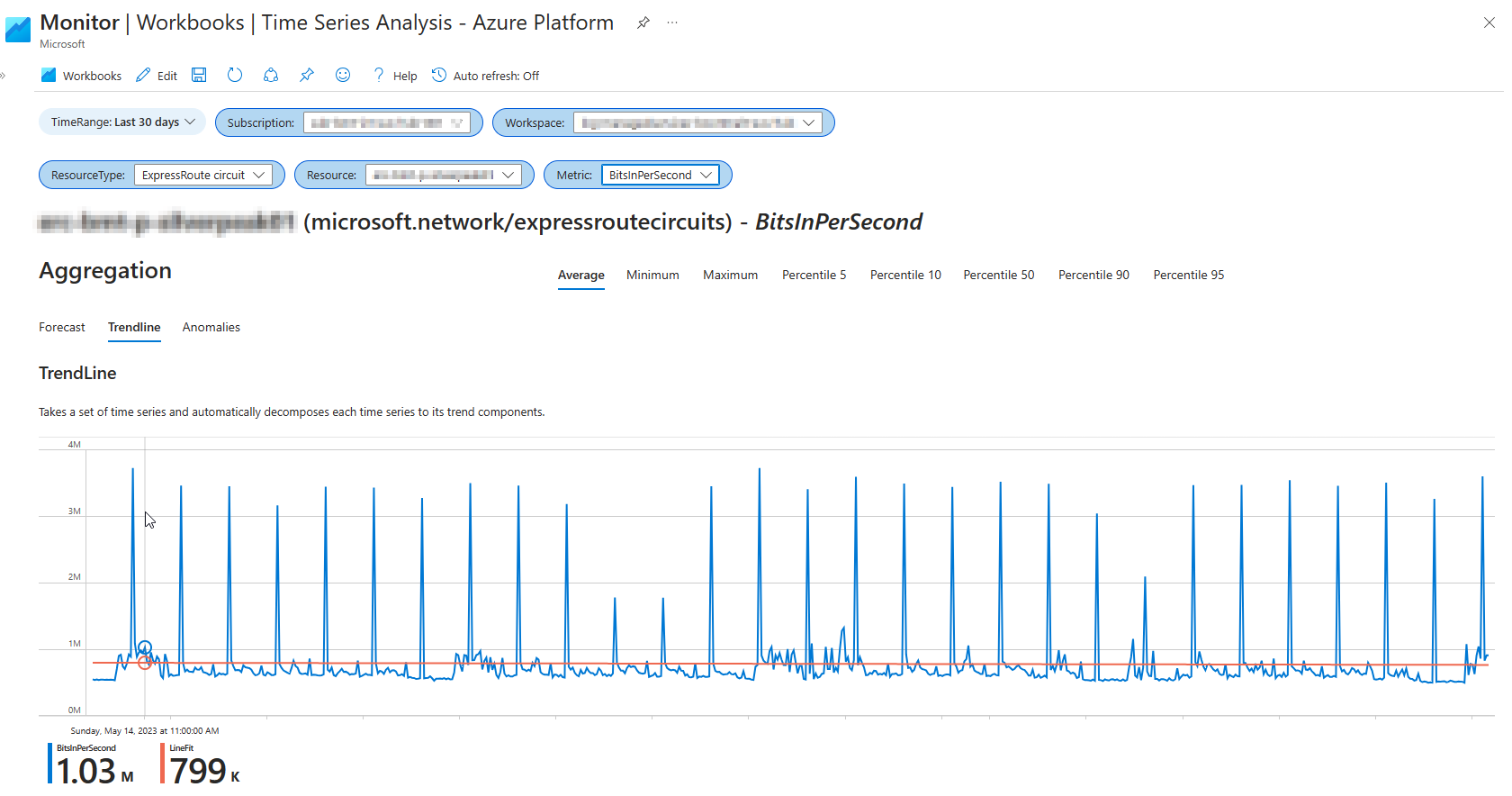The width and height of the screenshot is (1512, 796).
Task: Select the Average aggregation tab
Action: pos(581,275)
